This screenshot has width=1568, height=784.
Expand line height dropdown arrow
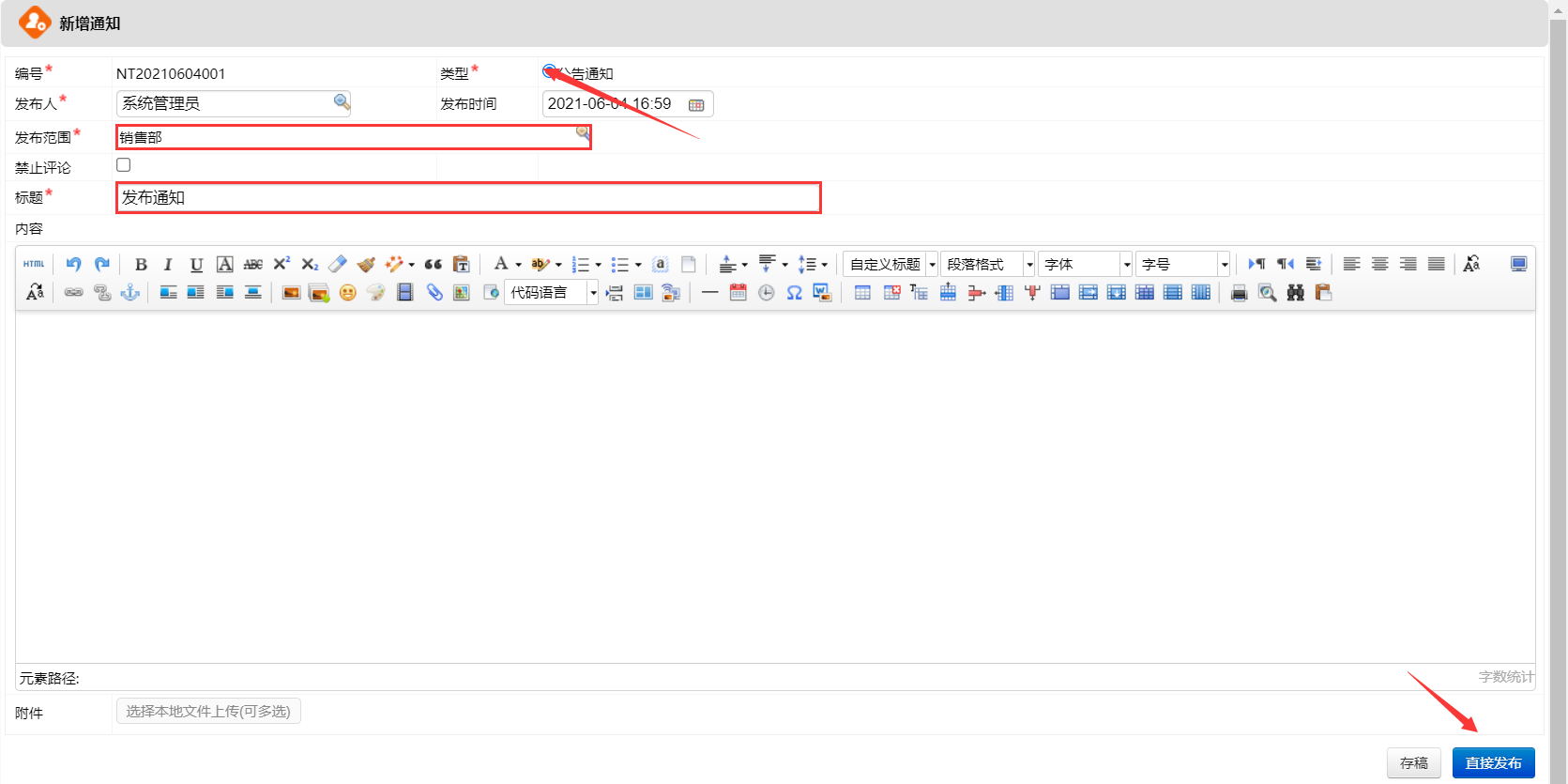tap(825, 265)
